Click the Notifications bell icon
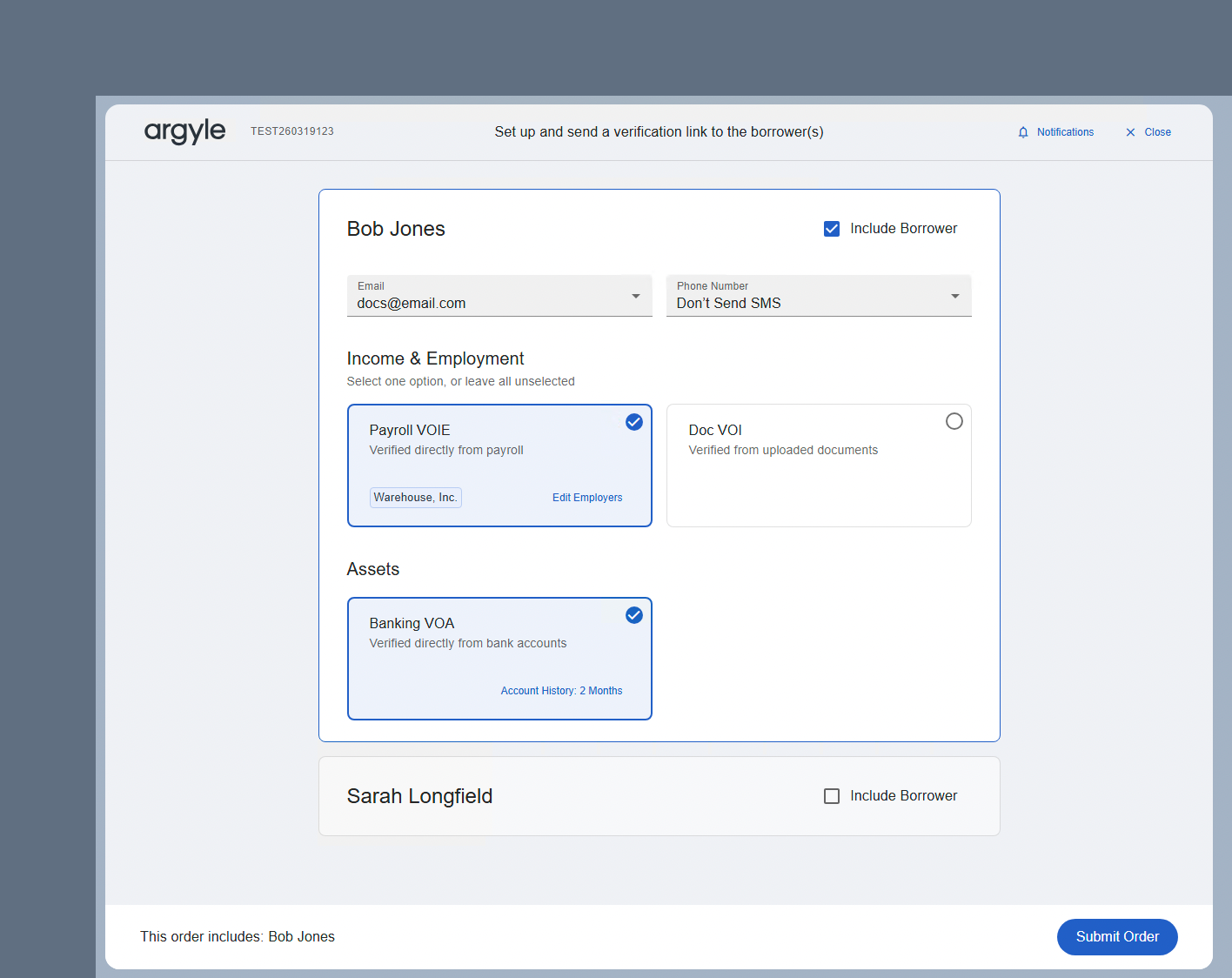1232x978 pixels. 1023,131
